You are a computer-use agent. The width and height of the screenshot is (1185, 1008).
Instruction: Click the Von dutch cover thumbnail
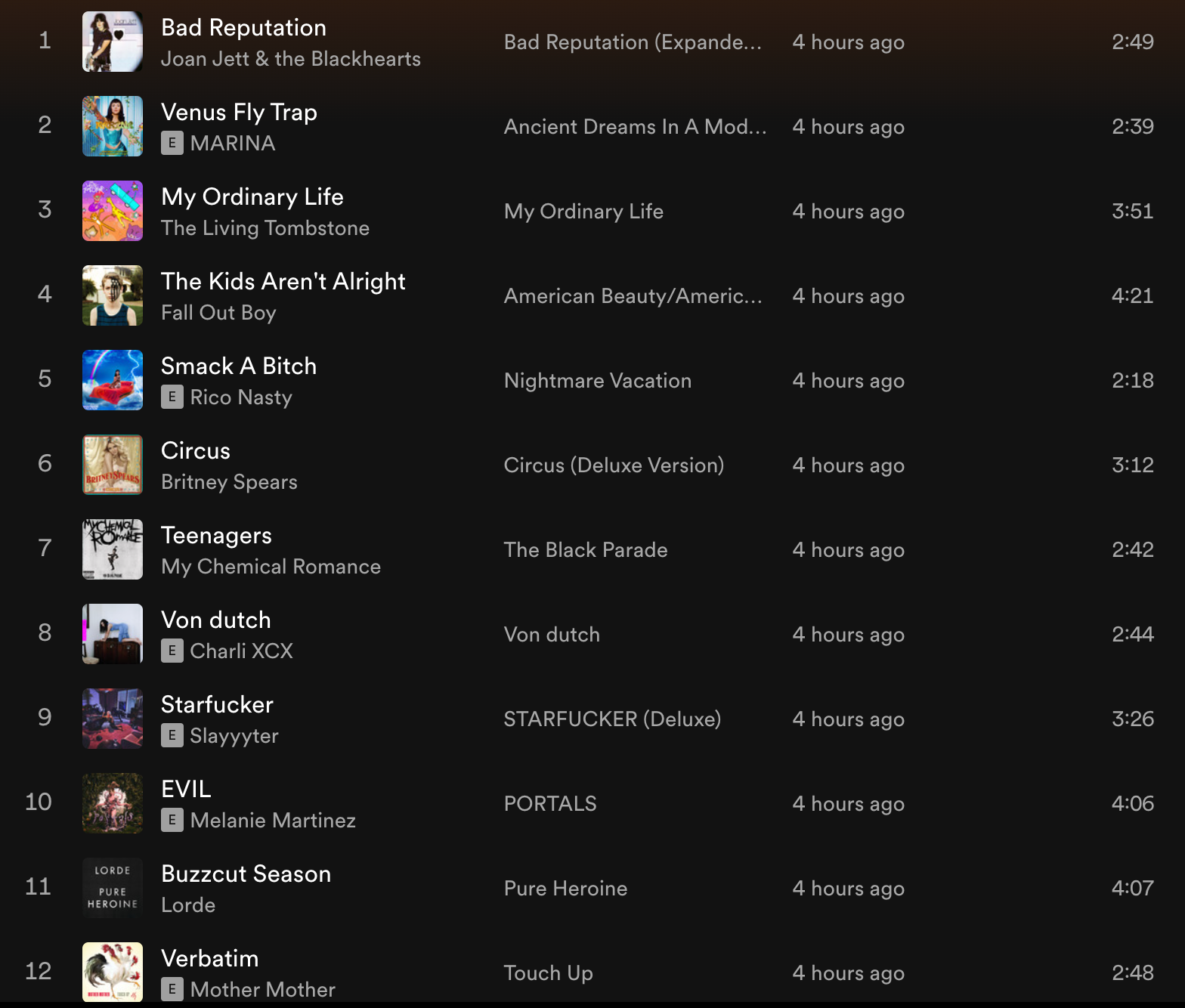click(x=113, y=634)
